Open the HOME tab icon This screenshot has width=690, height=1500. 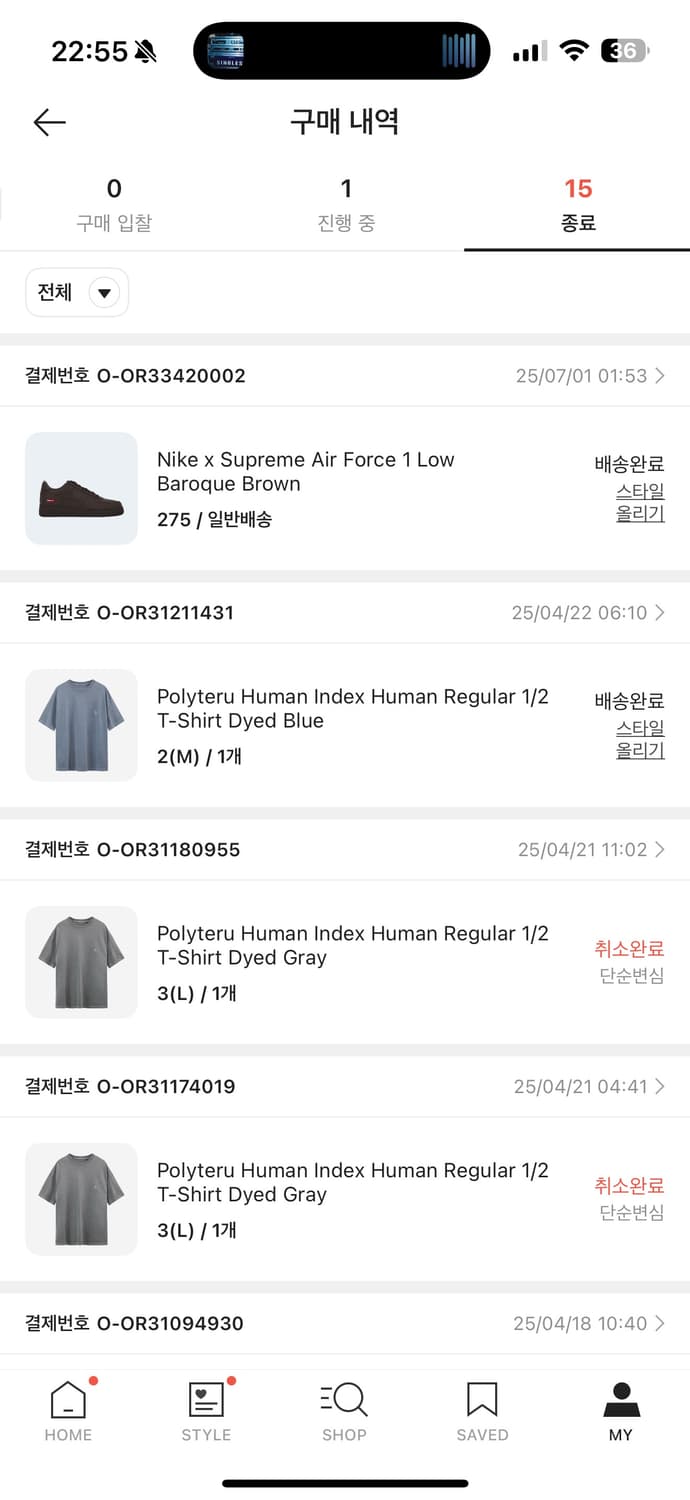click(68, 1400)
